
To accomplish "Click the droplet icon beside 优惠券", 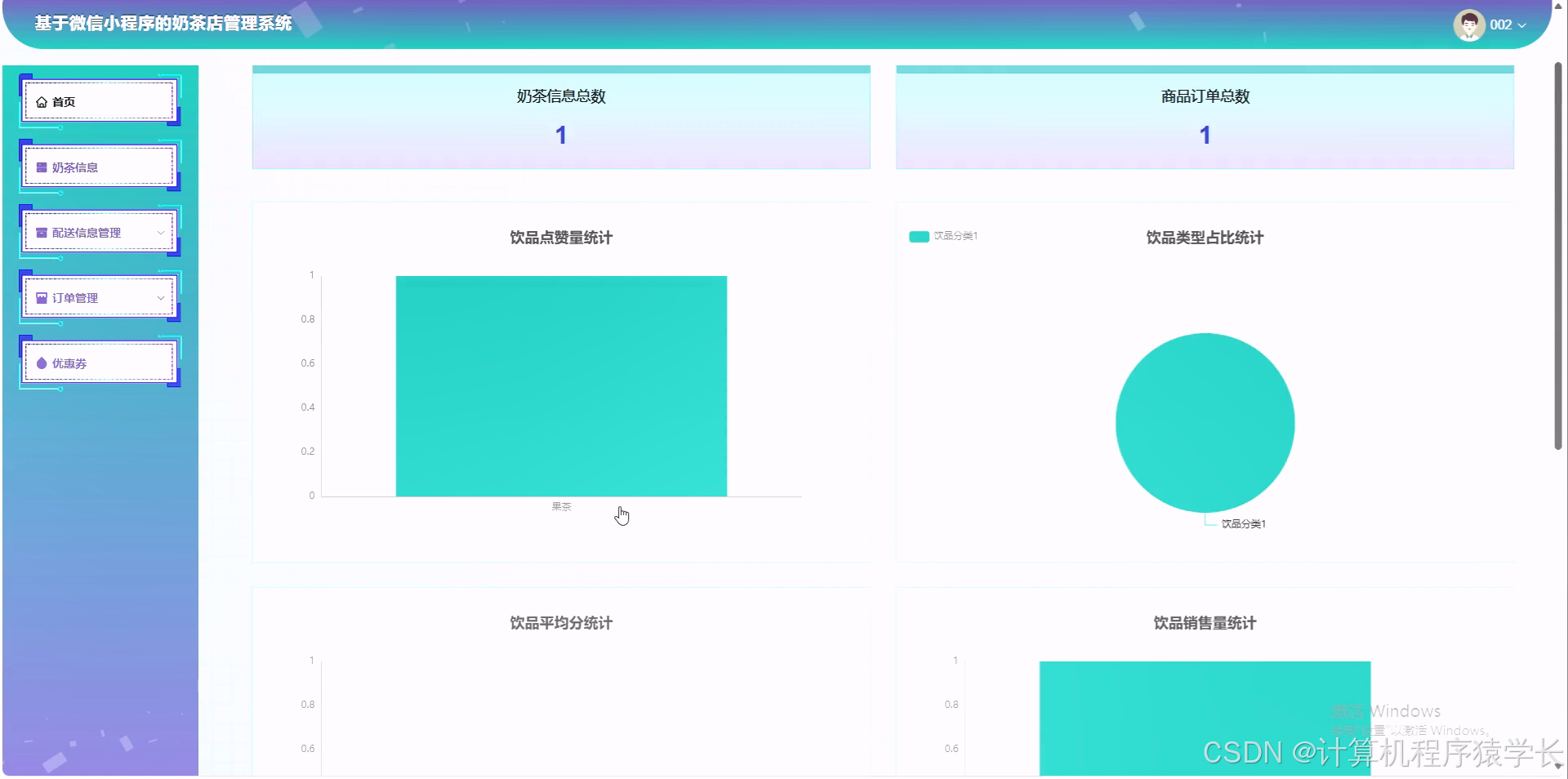I will [x=41, y=363].
